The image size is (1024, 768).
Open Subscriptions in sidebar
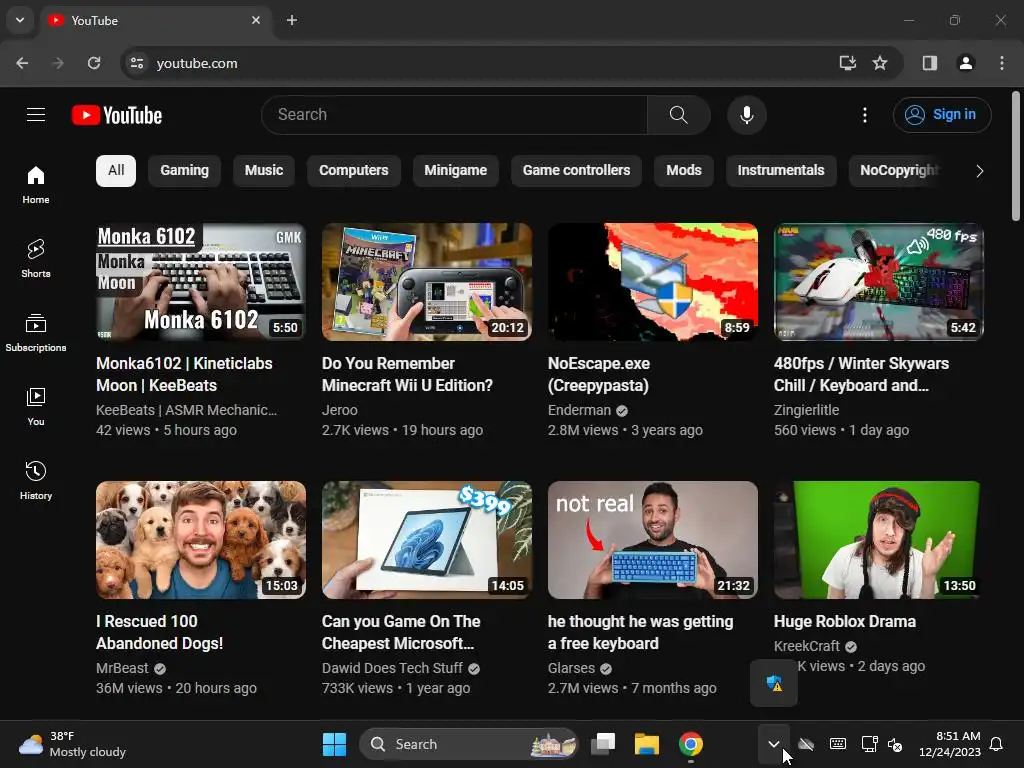click(x=36, y=332)
